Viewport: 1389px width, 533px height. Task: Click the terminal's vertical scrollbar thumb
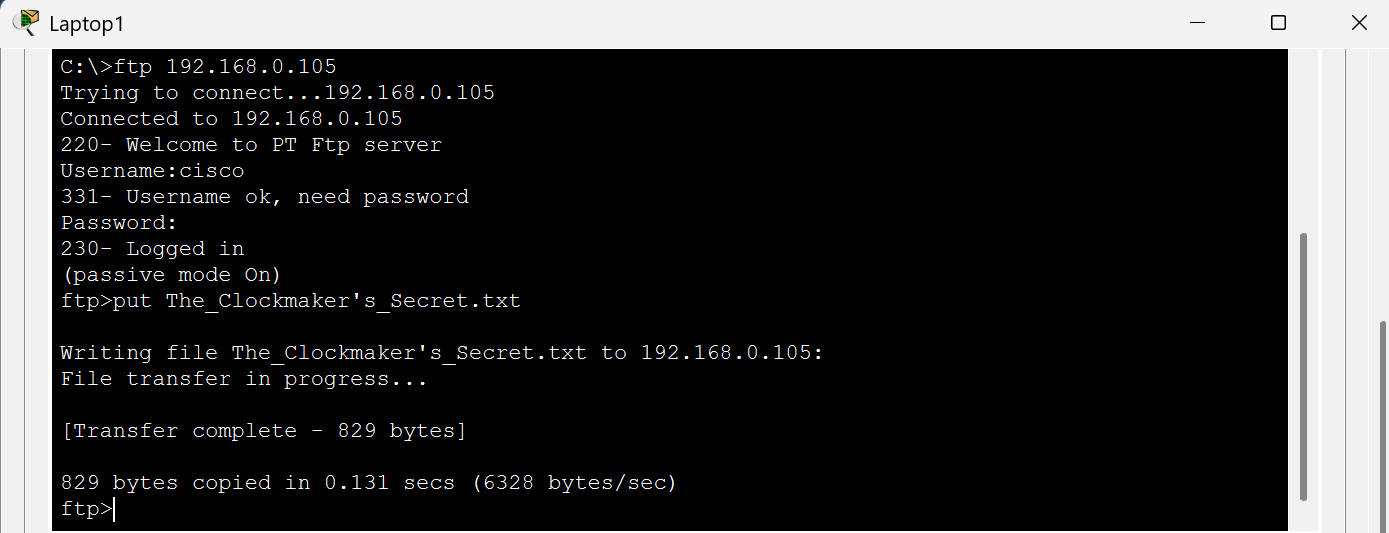(x=1303, y=365)
